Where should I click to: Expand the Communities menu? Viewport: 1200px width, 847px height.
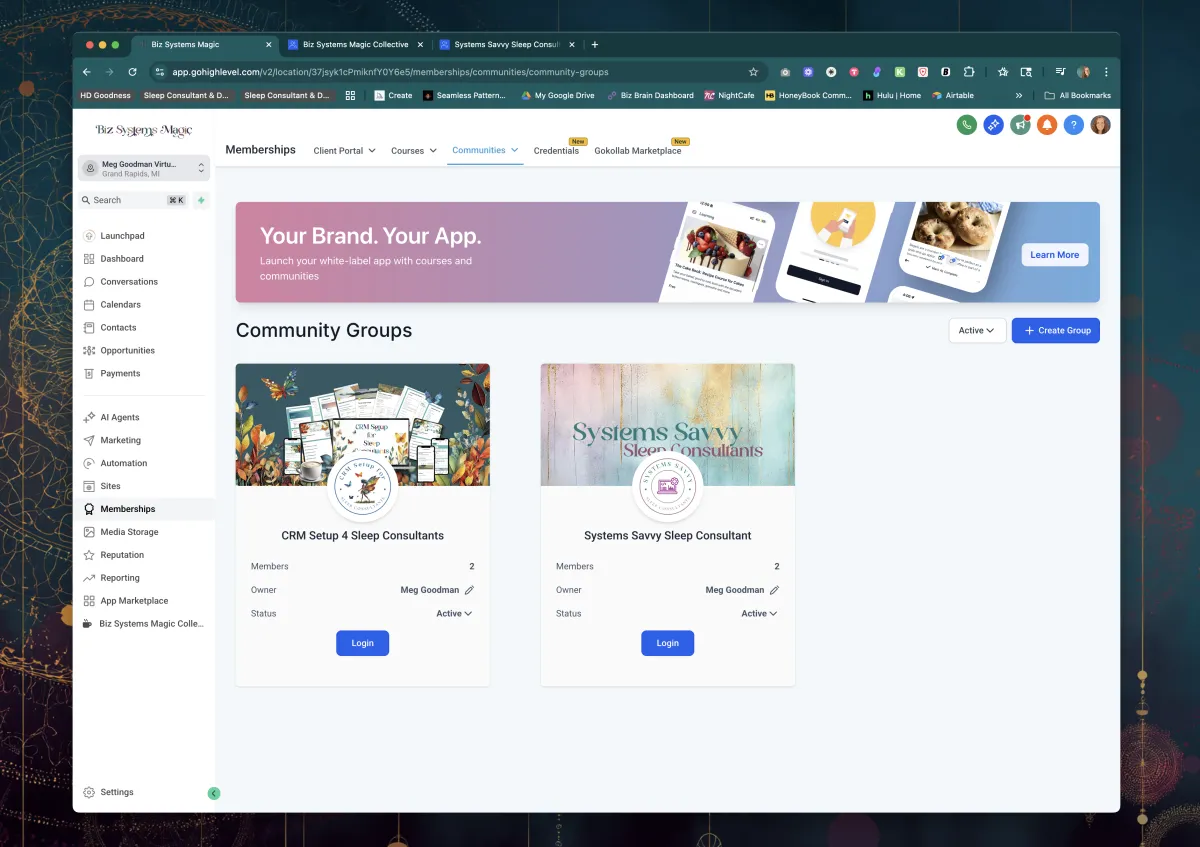click(485, 150)
